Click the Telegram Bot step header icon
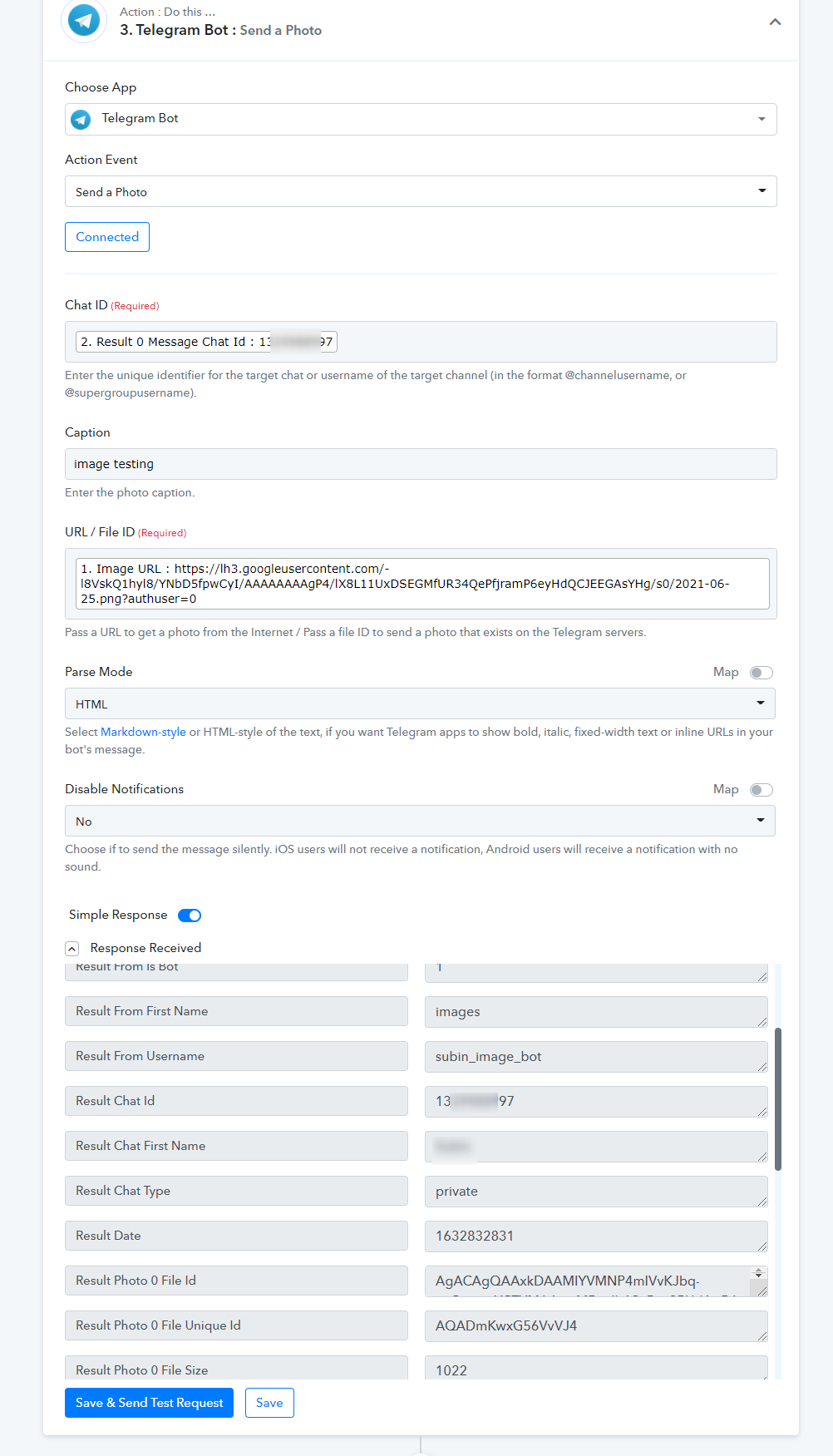The image size is (833, 1456). pyautogui.click(x=84, y=20)
